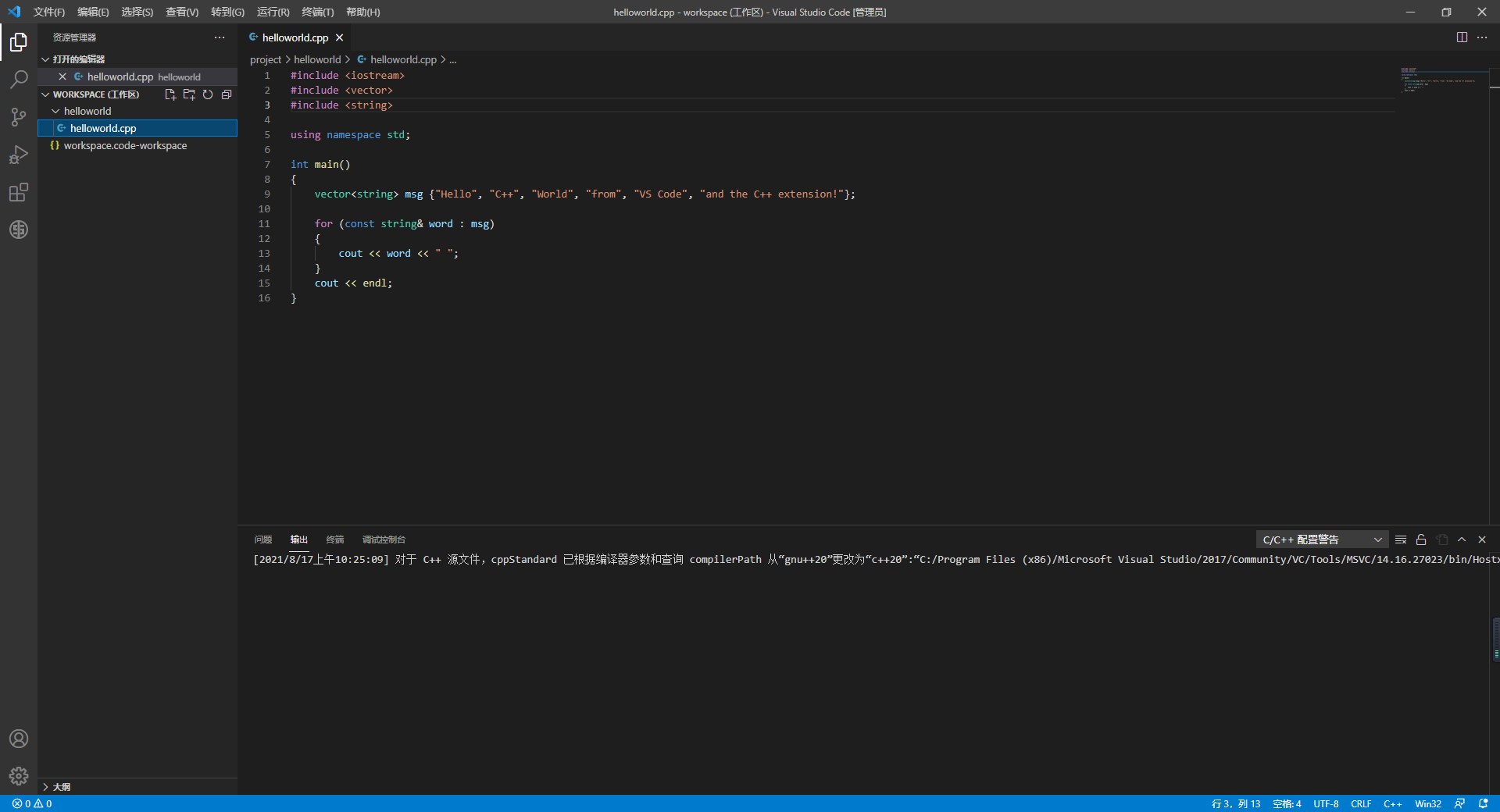The image size is (1500, 812).
Task: Close the bottom panel
Action: pos(1482,540)
